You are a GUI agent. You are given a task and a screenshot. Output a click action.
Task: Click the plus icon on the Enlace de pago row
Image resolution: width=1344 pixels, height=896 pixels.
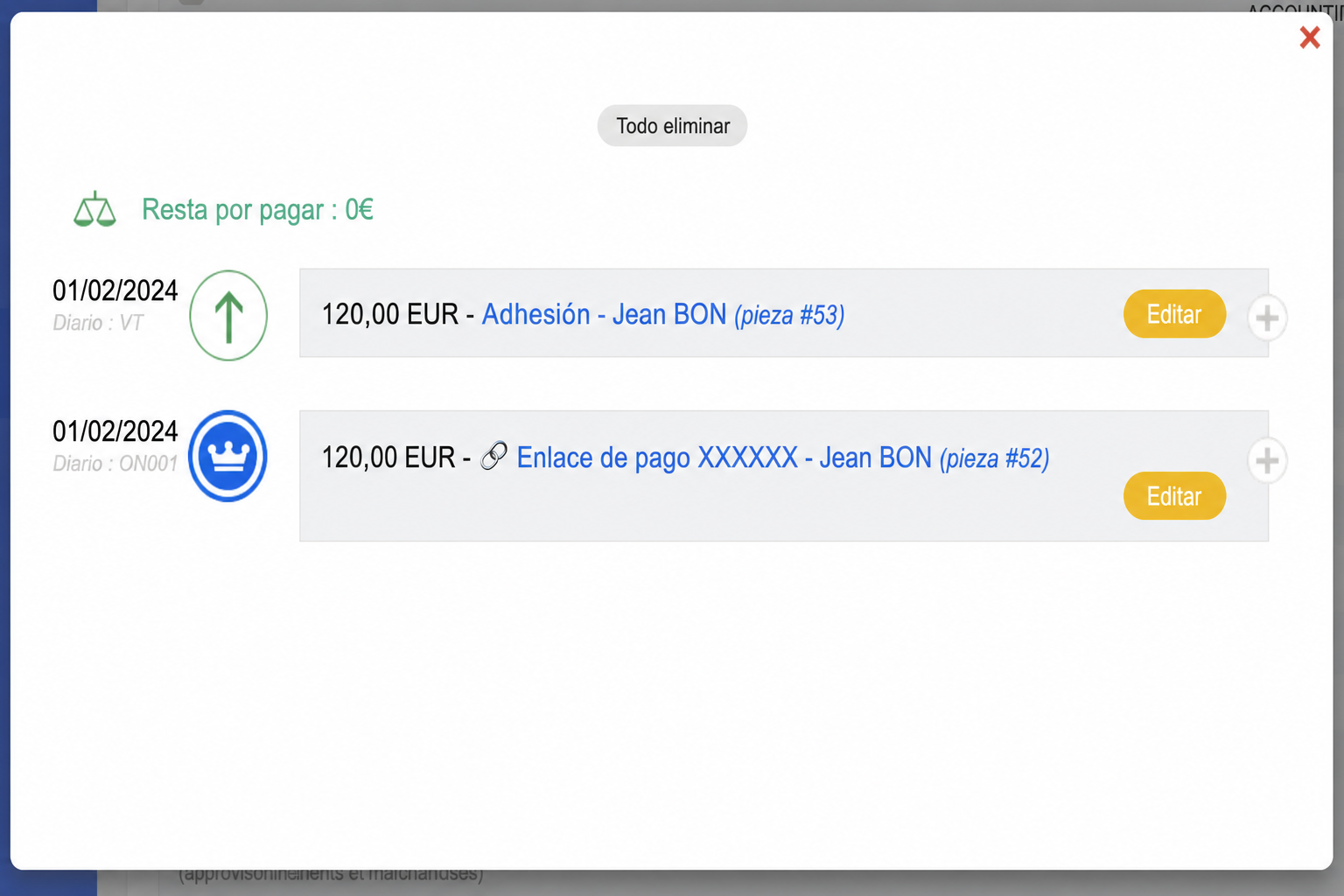[1267, 460]
